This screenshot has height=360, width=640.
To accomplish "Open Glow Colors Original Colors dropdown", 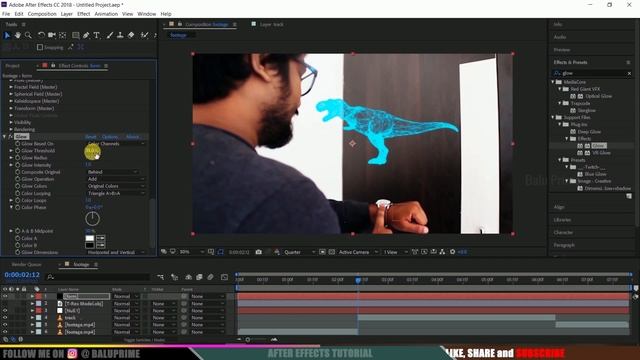I will tap(116, 186).
